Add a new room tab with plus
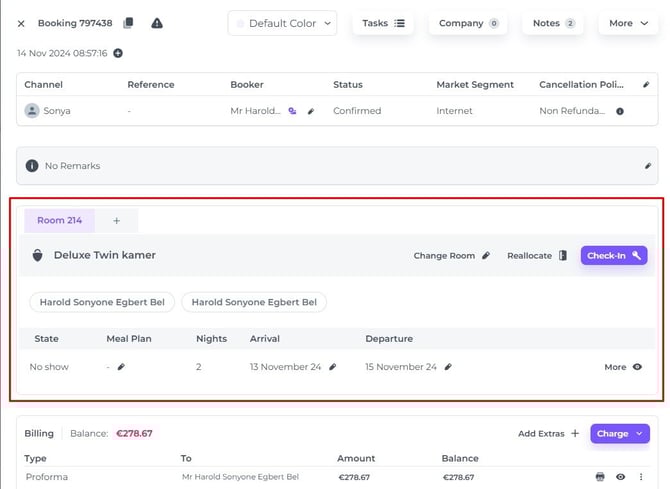Image resolution: width=670 pixels, height=489 pixels. click(x=116, y=220)
